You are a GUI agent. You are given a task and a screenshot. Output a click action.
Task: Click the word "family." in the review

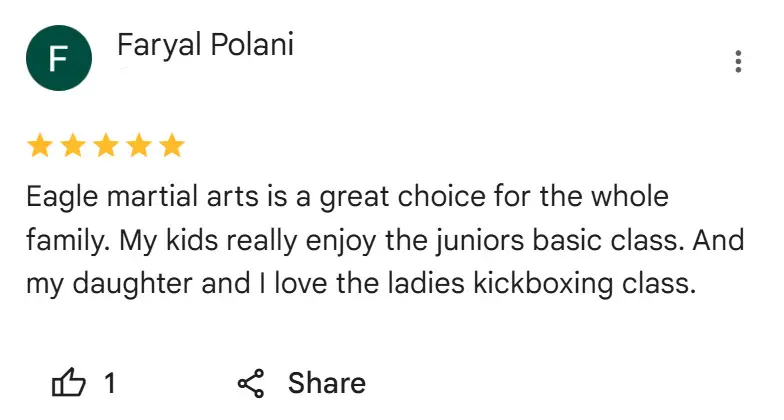point(68,240)
